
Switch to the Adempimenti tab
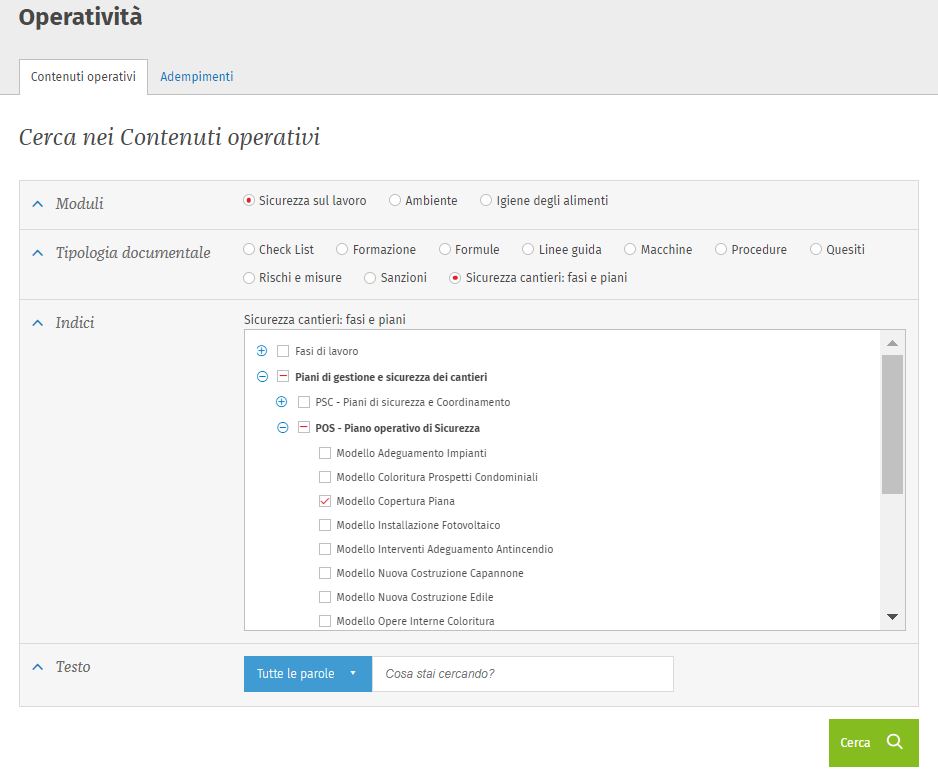[x=196, y=77]
